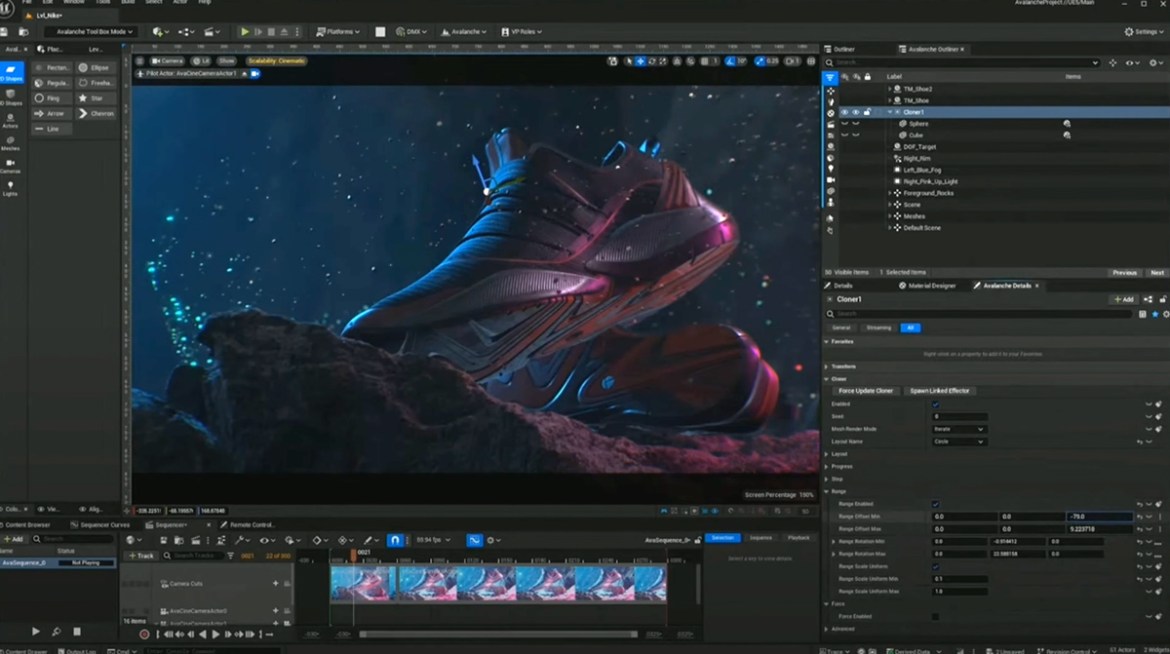Image resolution: width=1170 pixels, height=654 pixels.
Task: Choose the Chevron shape tool
Action: [96, 113]
